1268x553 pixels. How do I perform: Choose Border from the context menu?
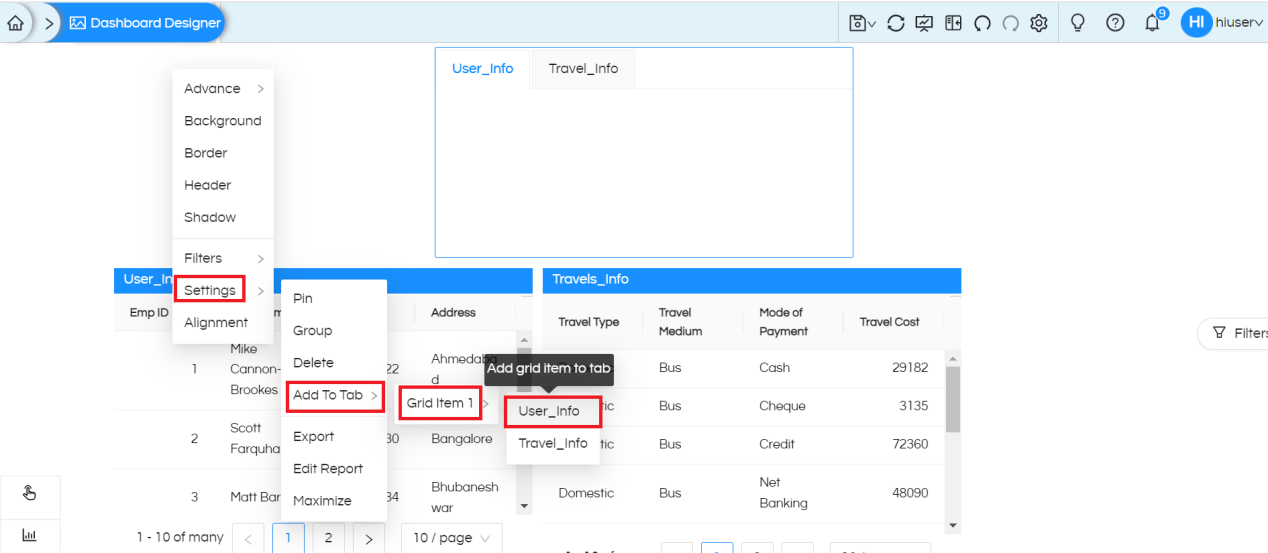click(x=223, y=153)
